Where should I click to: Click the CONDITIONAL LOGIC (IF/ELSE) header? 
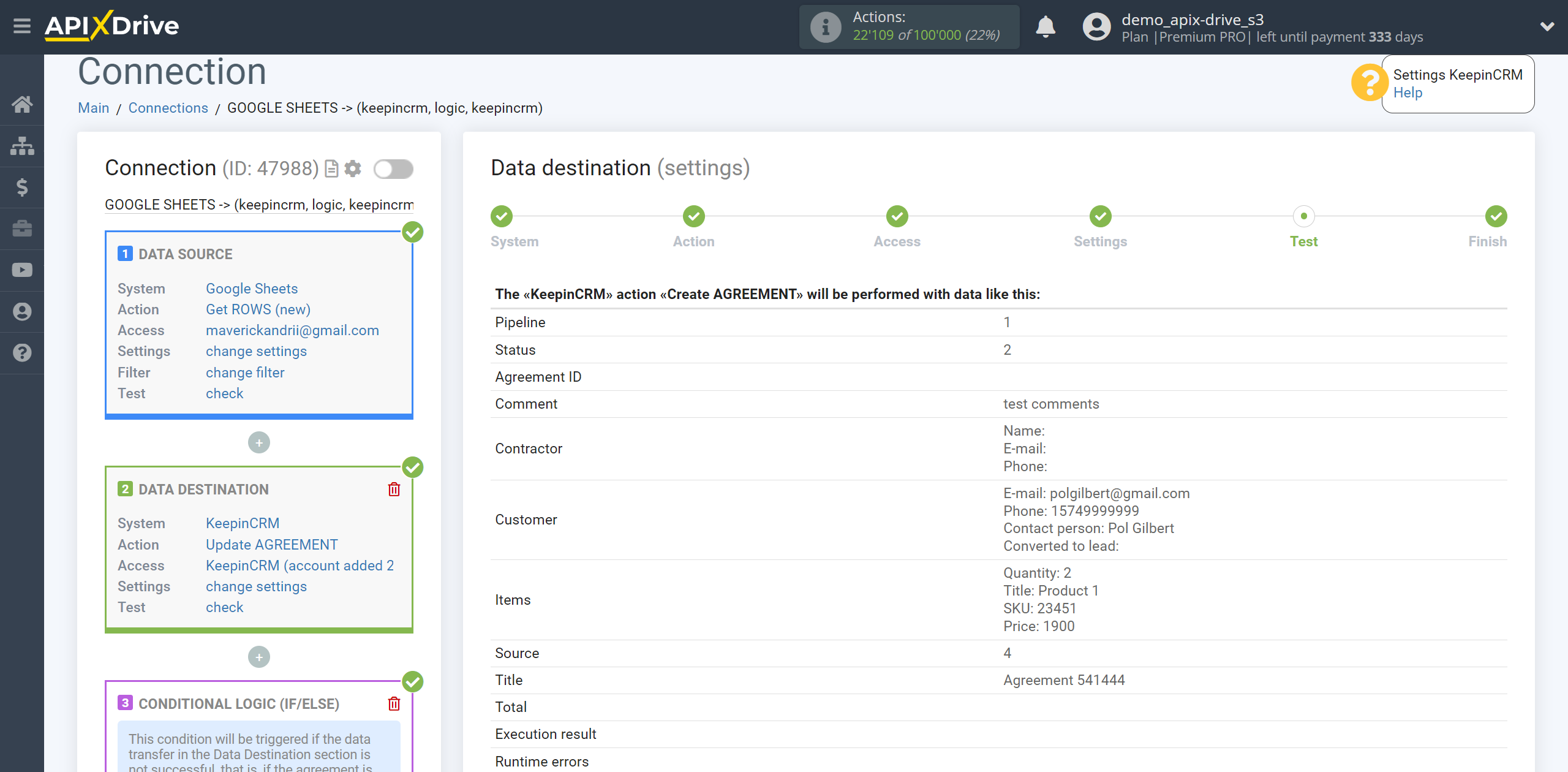pos(239,704)
